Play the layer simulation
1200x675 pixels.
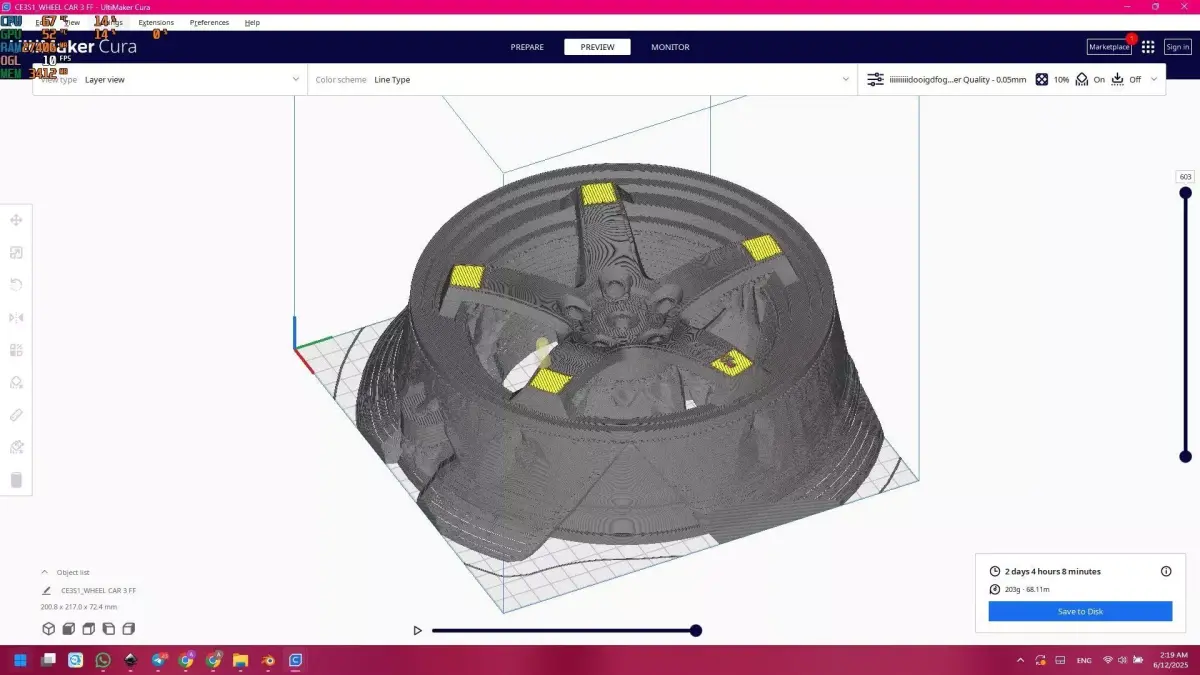(418, 630)
